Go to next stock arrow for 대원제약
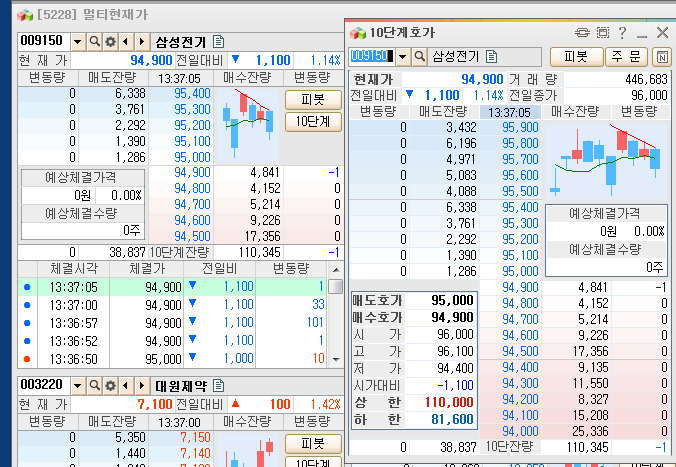Image resolution: width=676 pixels, height=467 pixels. (141, 386)
